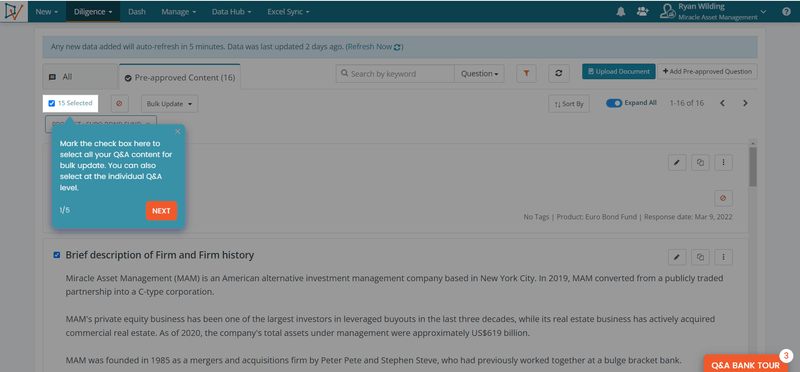Screen dimensions: 800x372
Task: Click the orange filter icon
Action: (526, 73)
